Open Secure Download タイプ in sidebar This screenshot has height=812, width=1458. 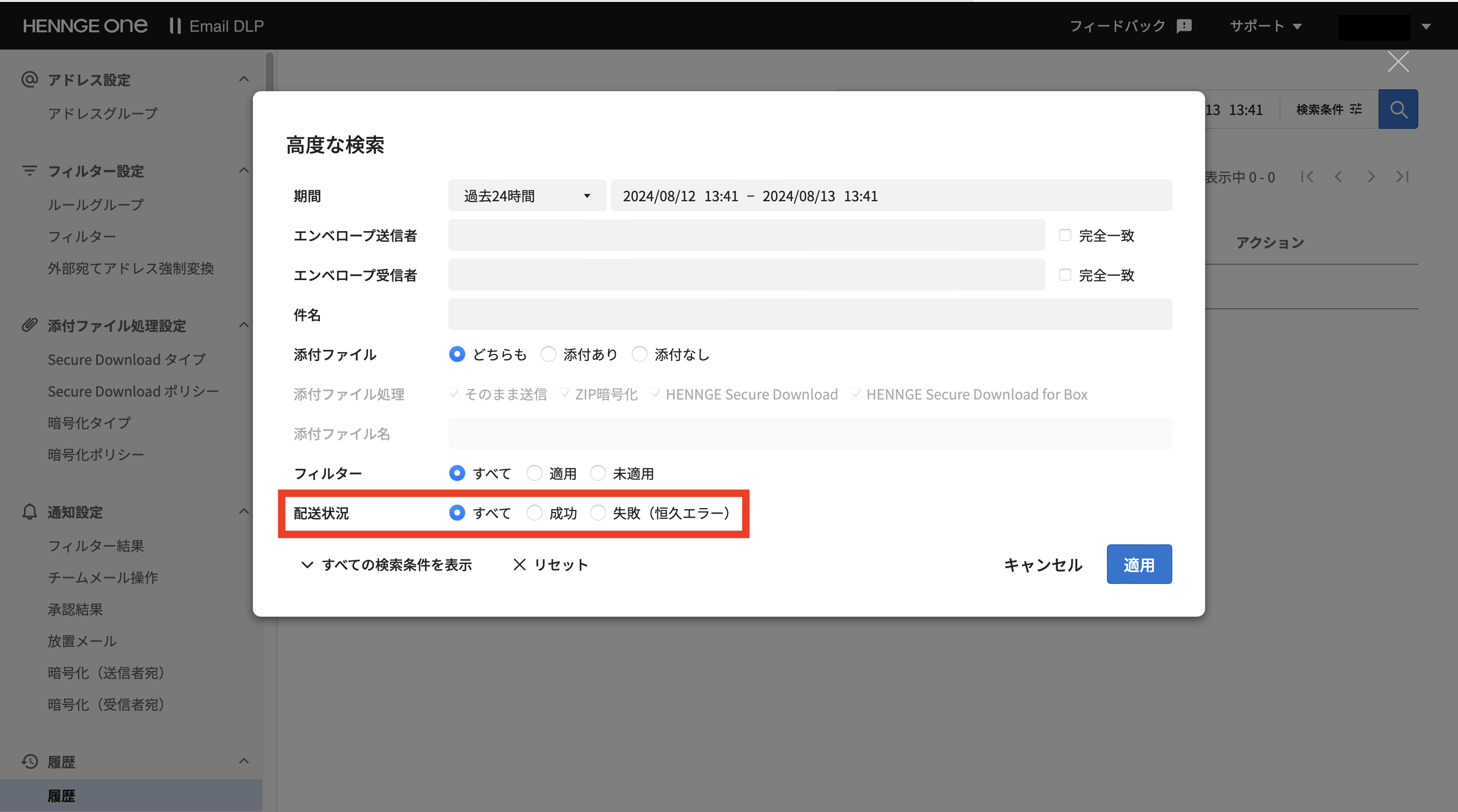[x=127, y=359]
